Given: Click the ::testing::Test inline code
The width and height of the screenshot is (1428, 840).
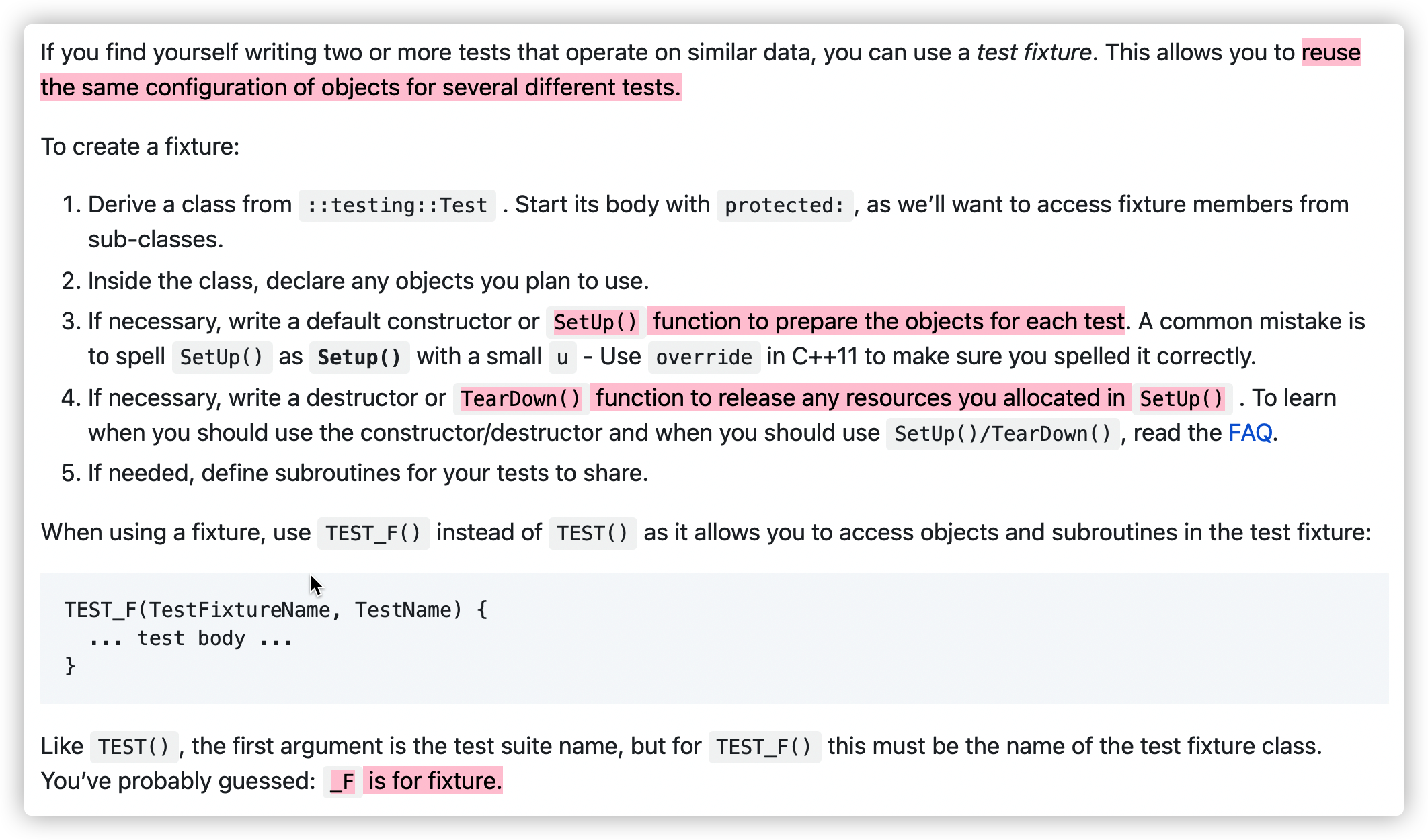Looking at the screenshot, I should click(397, 206).
